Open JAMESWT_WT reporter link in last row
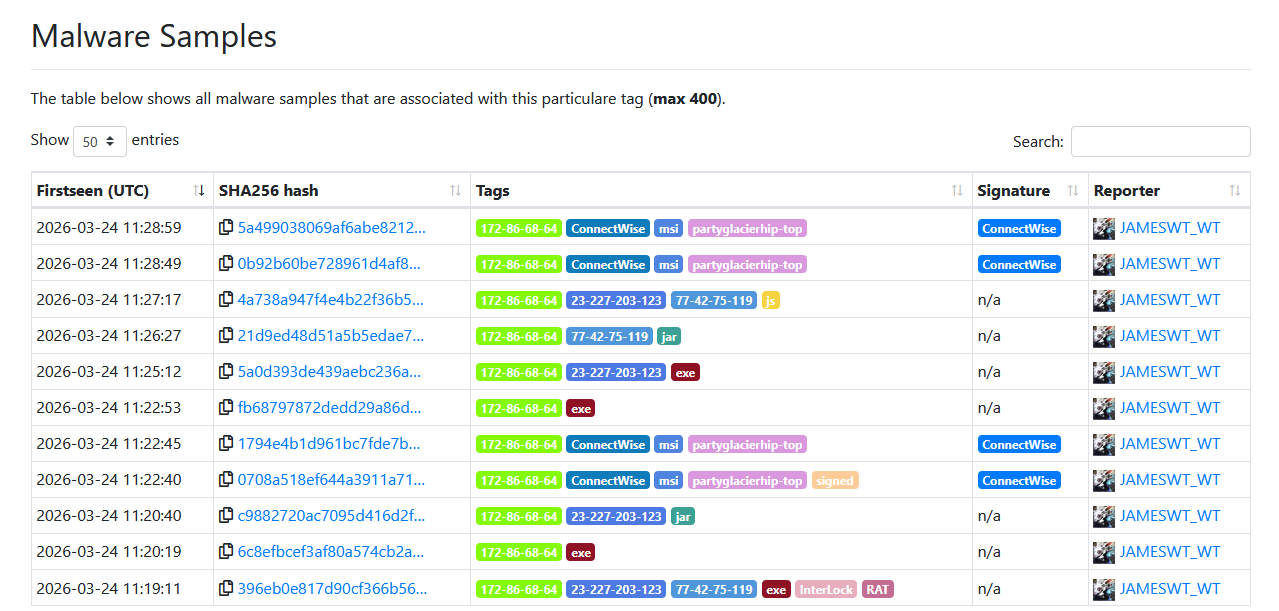This screenshot has width=1279, height=611. [1170, 588]
